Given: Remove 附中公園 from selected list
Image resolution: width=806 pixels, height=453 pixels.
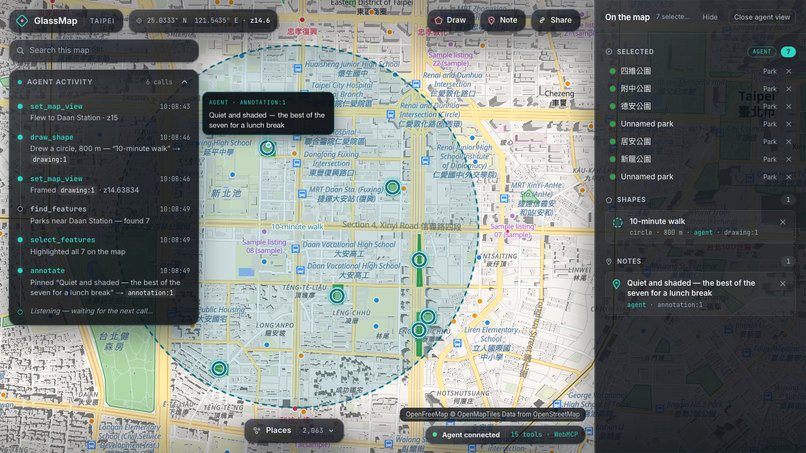Looking at the screenshot, I should coord(789,89).
